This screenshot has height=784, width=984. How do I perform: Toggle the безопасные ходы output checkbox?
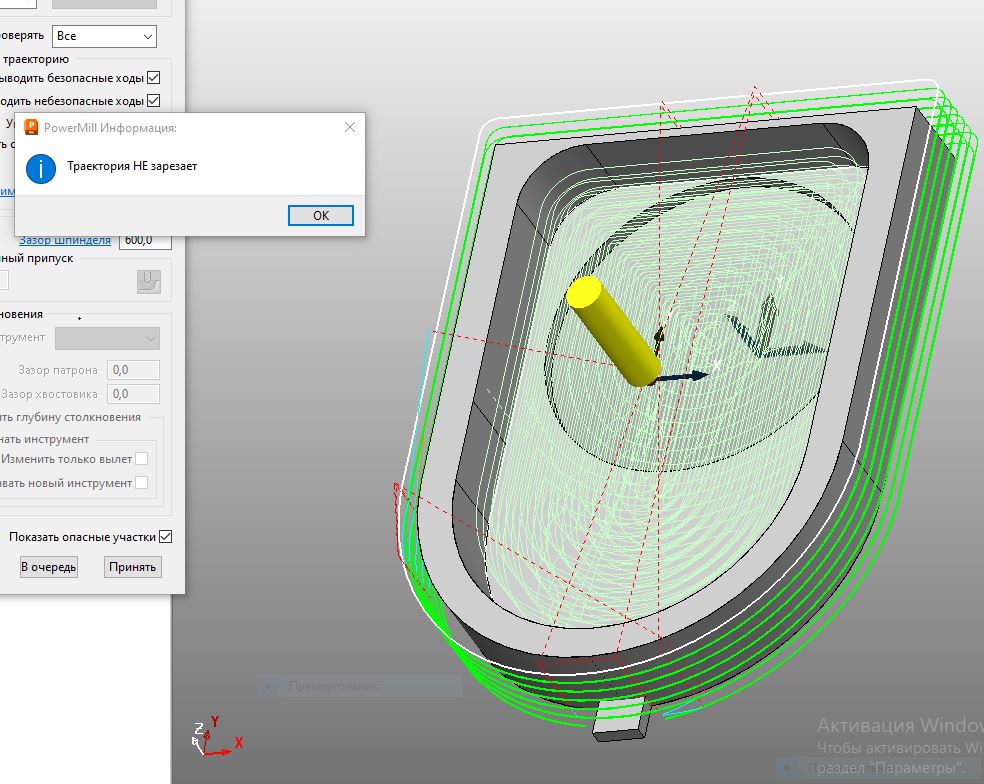[154, 78]
